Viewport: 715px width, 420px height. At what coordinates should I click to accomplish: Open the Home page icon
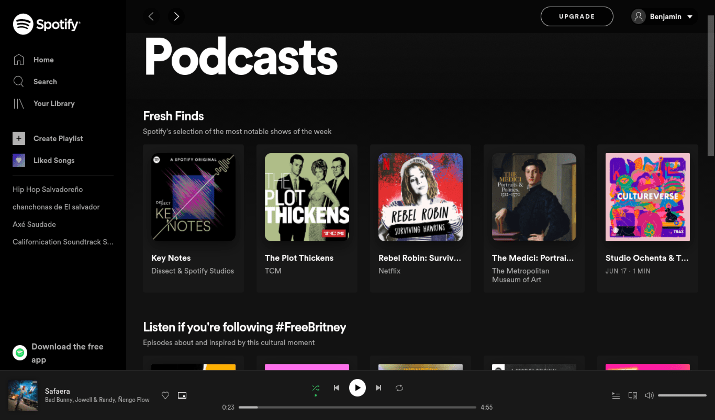tap(19, 60)
